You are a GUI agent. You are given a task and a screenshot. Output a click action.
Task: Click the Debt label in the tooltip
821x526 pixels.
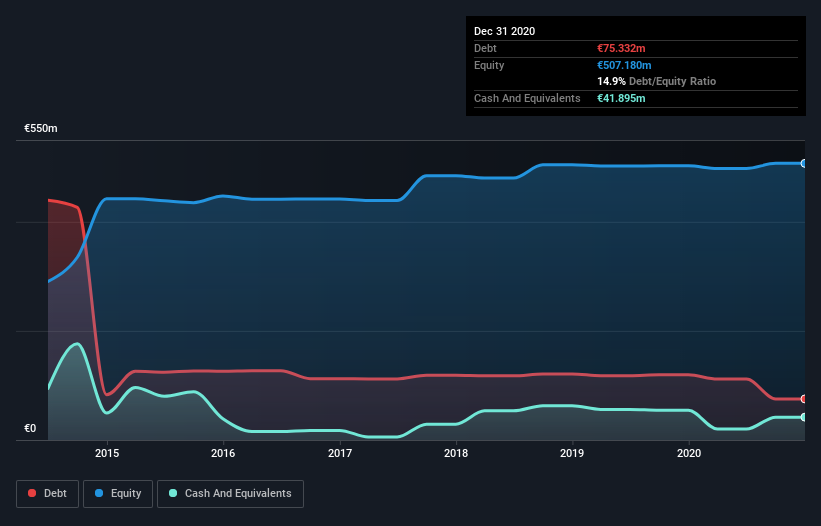(x=485, y=48)
